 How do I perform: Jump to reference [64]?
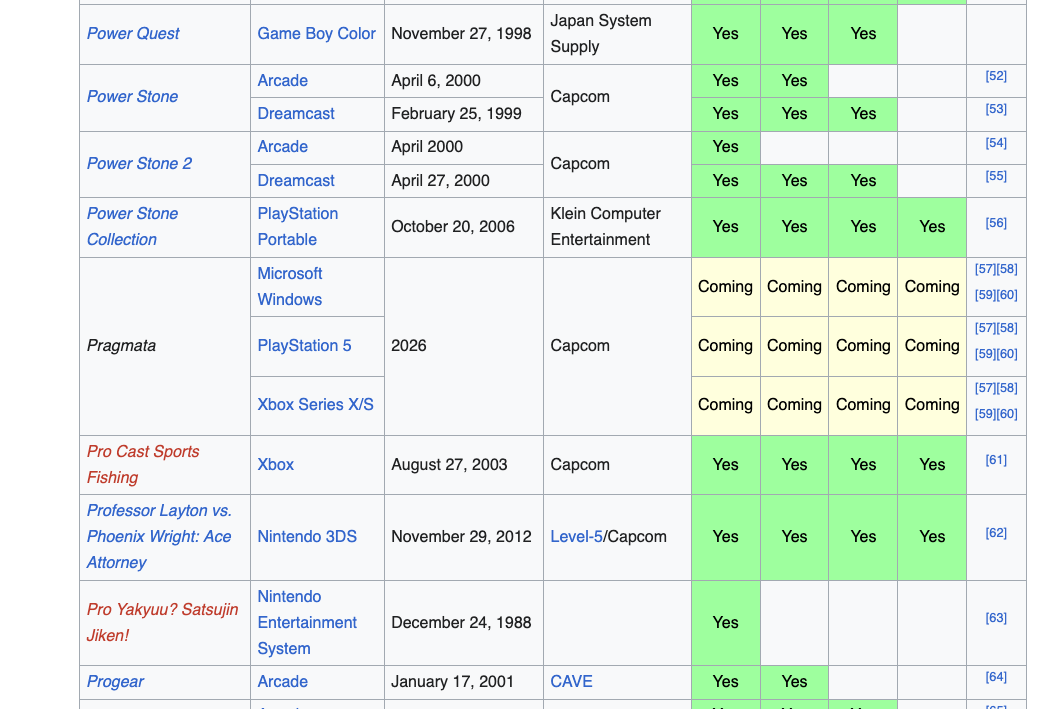click(996, 677)
